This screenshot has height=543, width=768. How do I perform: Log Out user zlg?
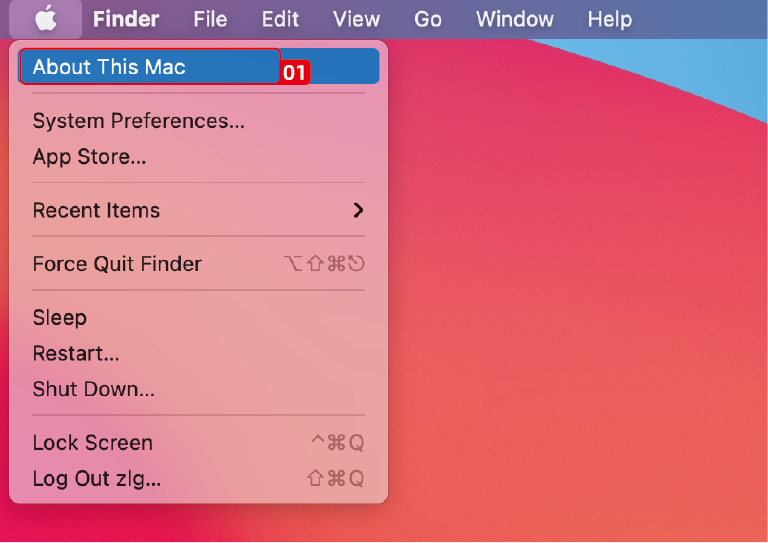coord(96,478)
